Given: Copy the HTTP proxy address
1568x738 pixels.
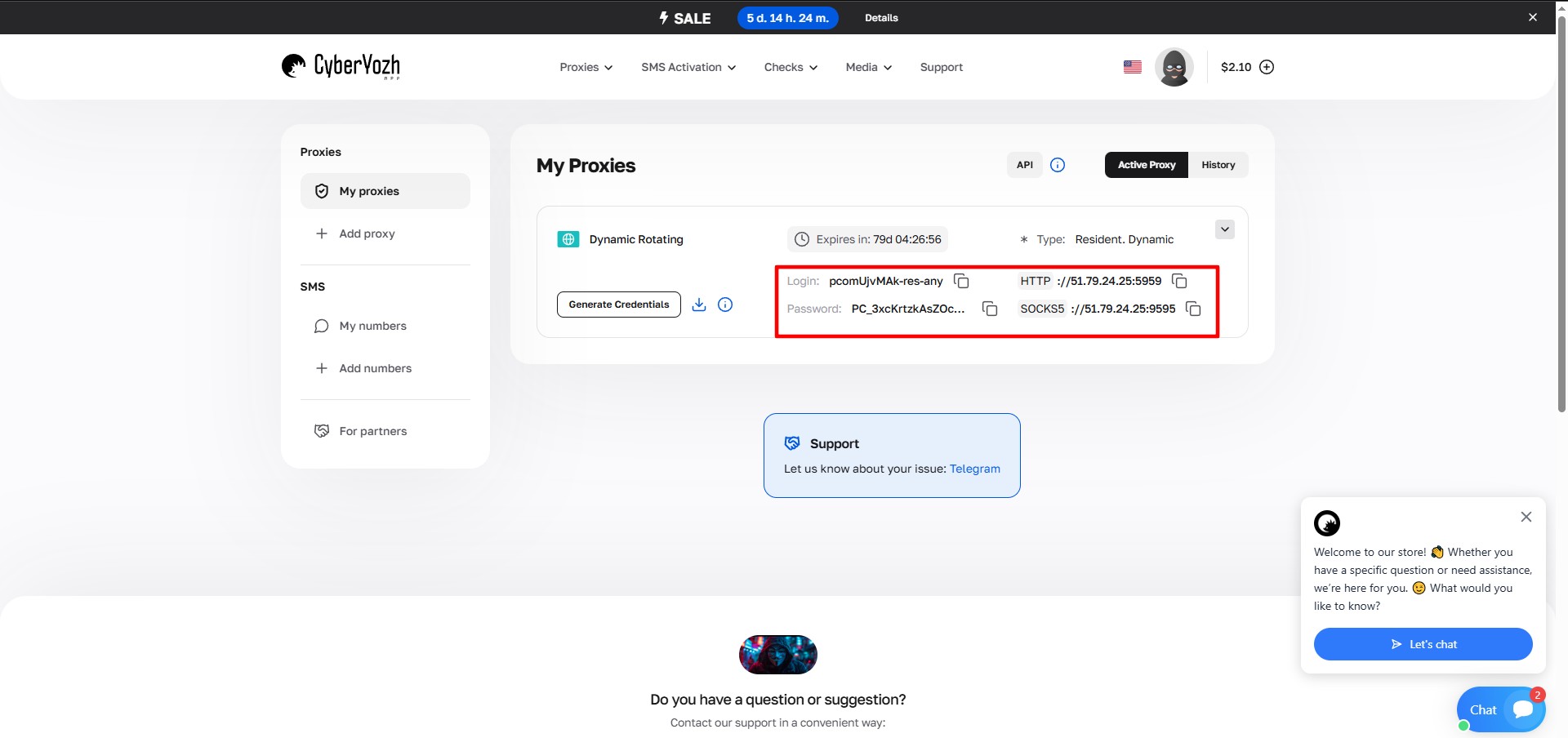Looking at the screenshot, I should click(1179, 281).
